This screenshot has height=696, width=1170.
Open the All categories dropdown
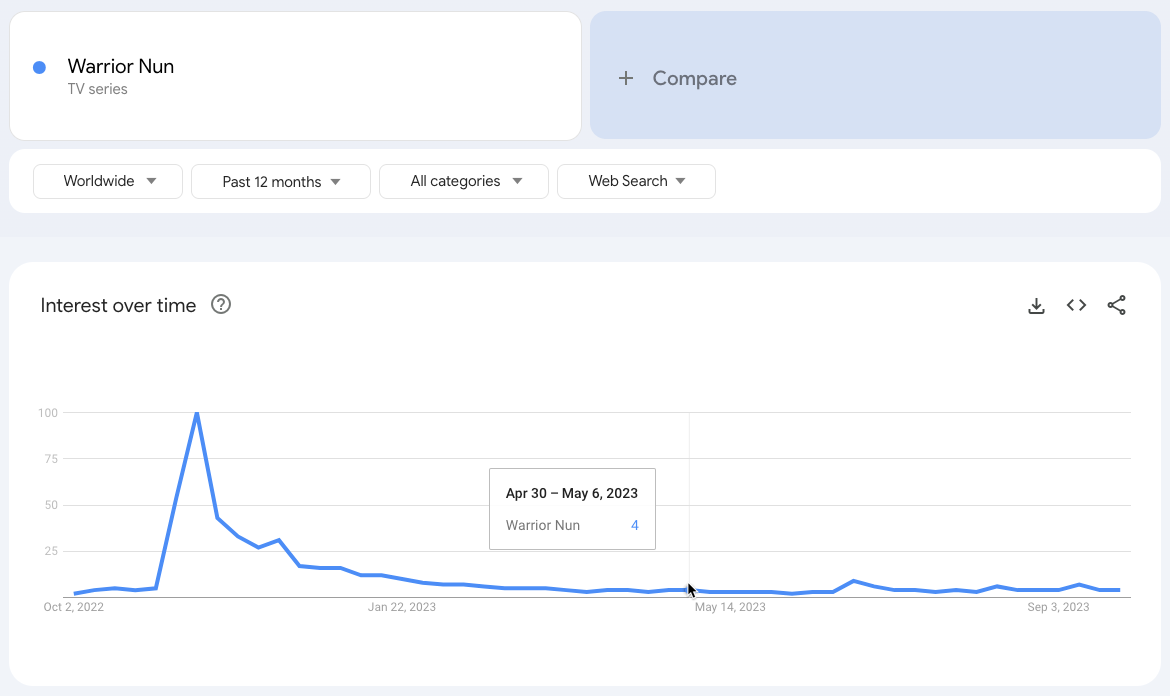coord(463,181)
